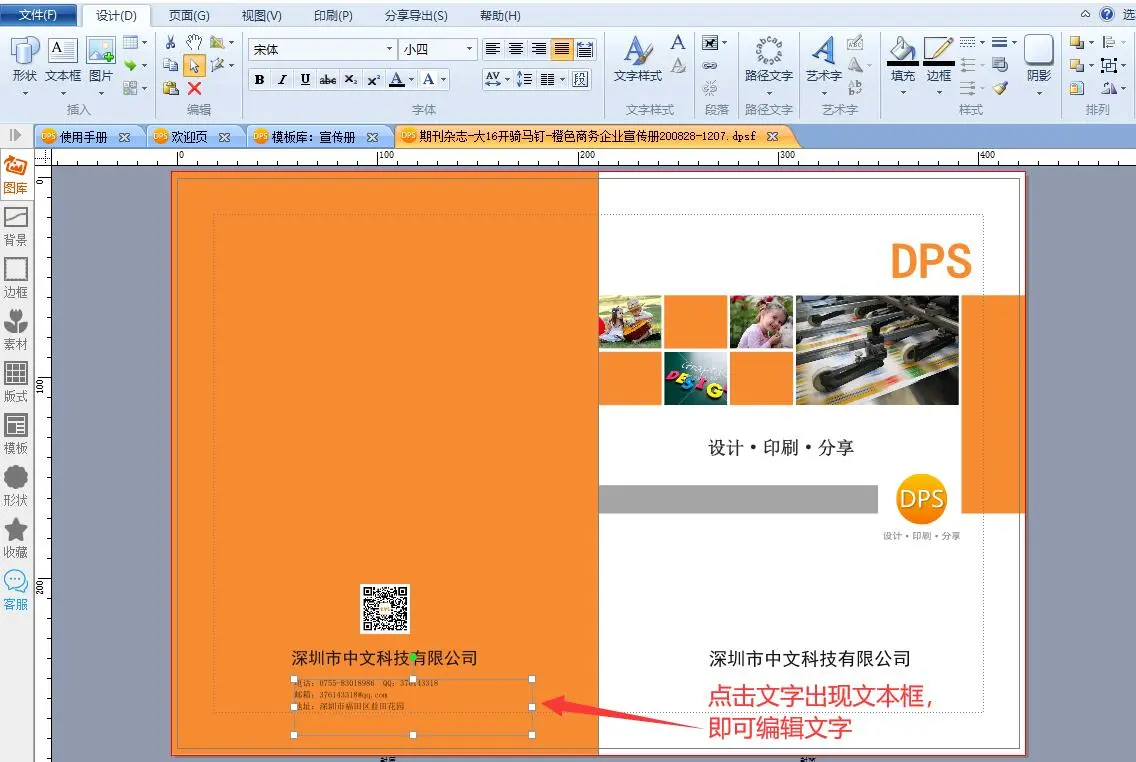Toggle bold formatting
This screenshot has width=1136, height=762.
259,80
